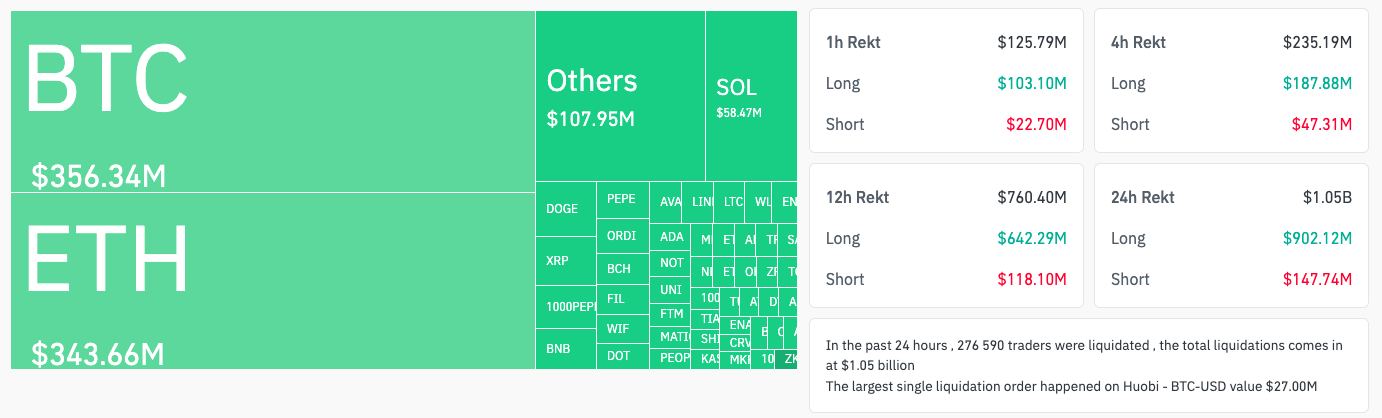Click the 1h Rekt card title
The height and width of the screenshot is (418, 1382).
pos(853,43)
